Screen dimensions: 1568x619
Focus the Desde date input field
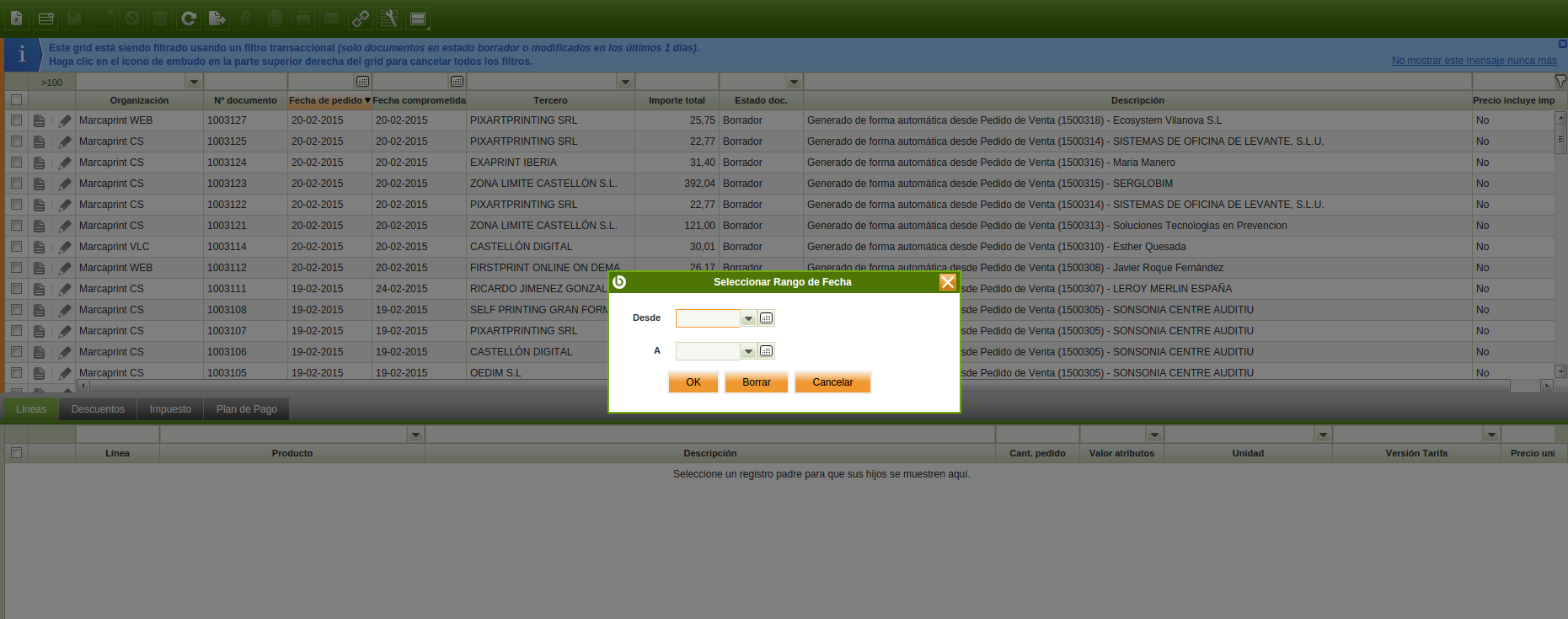tap(708, 318)
